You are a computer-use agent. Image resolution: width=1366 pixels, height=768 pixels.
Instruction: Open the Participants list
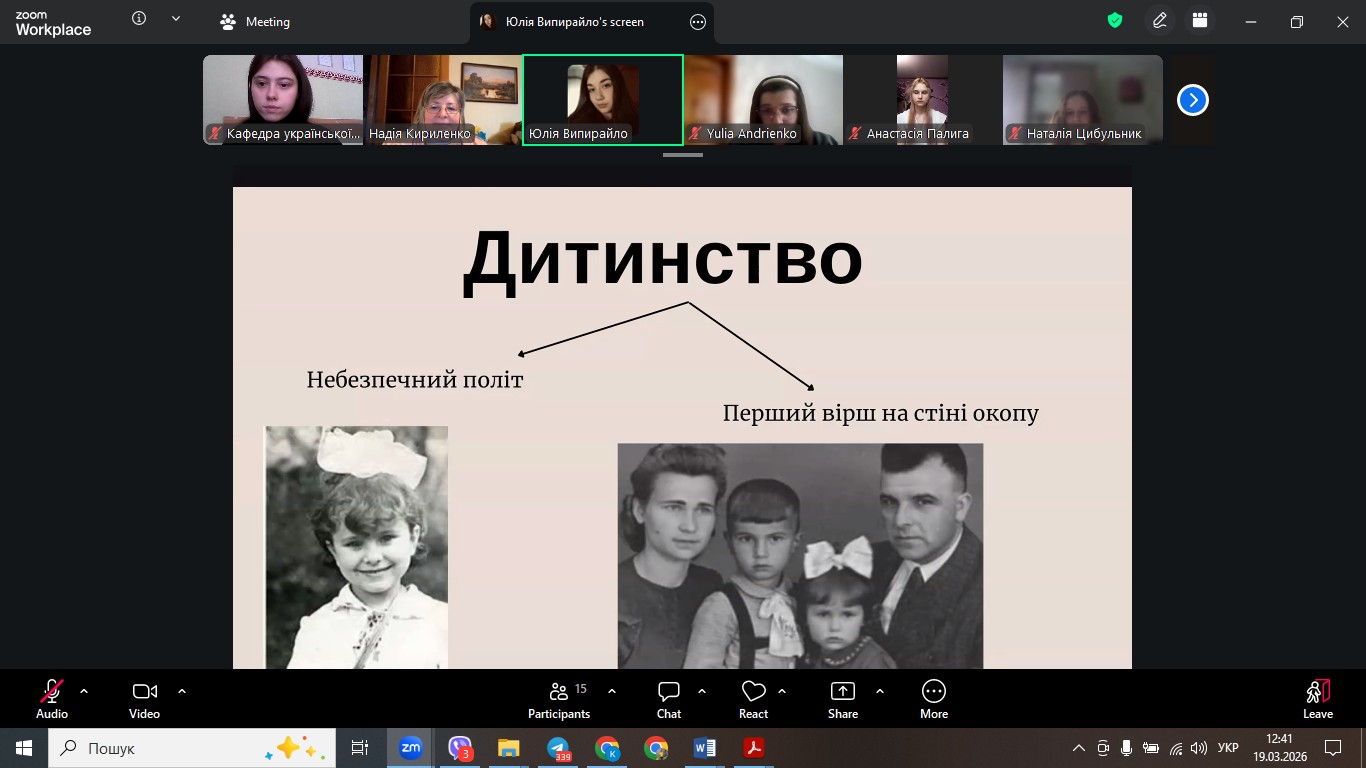(x=559, y=699)
